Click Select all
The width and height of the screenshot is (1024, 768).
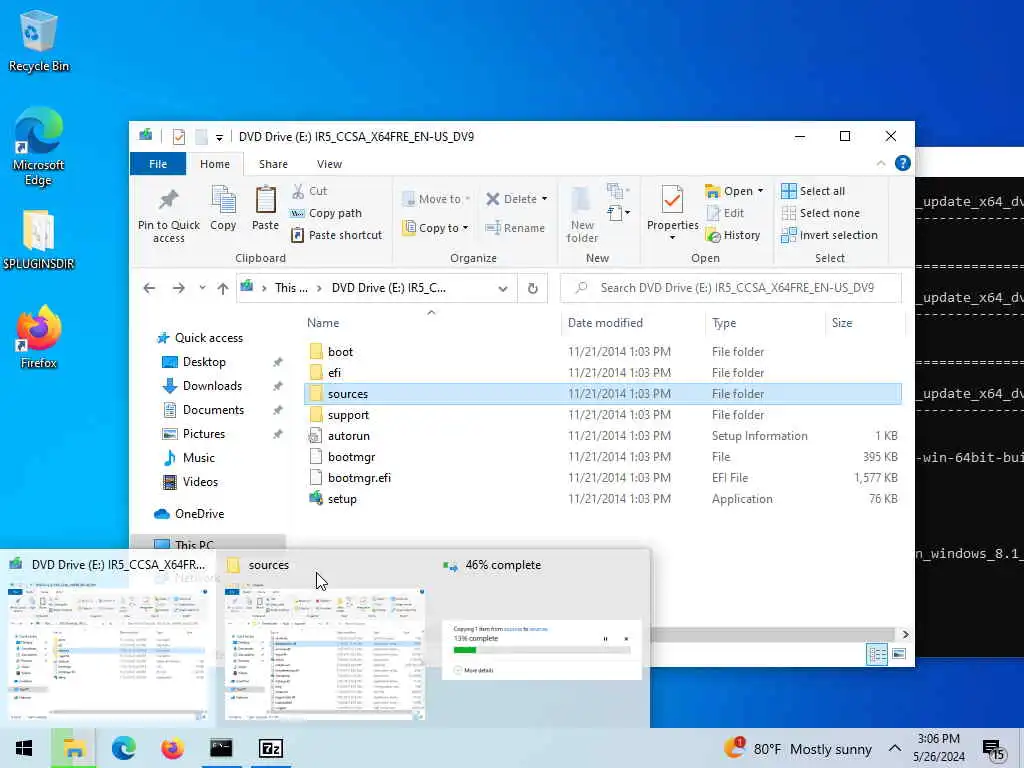[813, 191]
